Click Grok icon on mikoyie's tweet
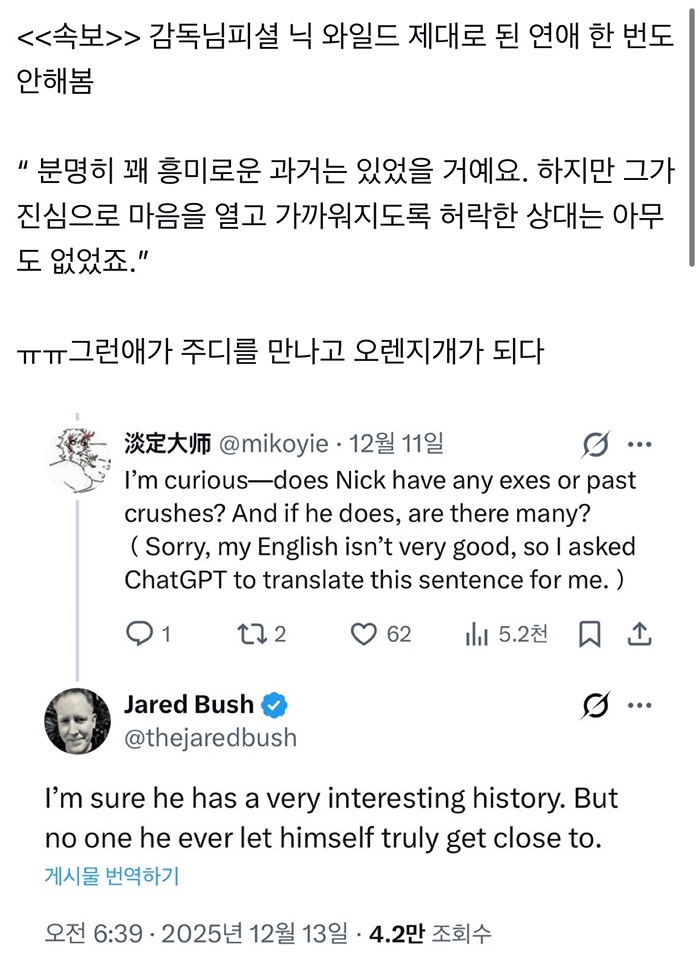This screenshot has width=700, height=974. point(596,444)
